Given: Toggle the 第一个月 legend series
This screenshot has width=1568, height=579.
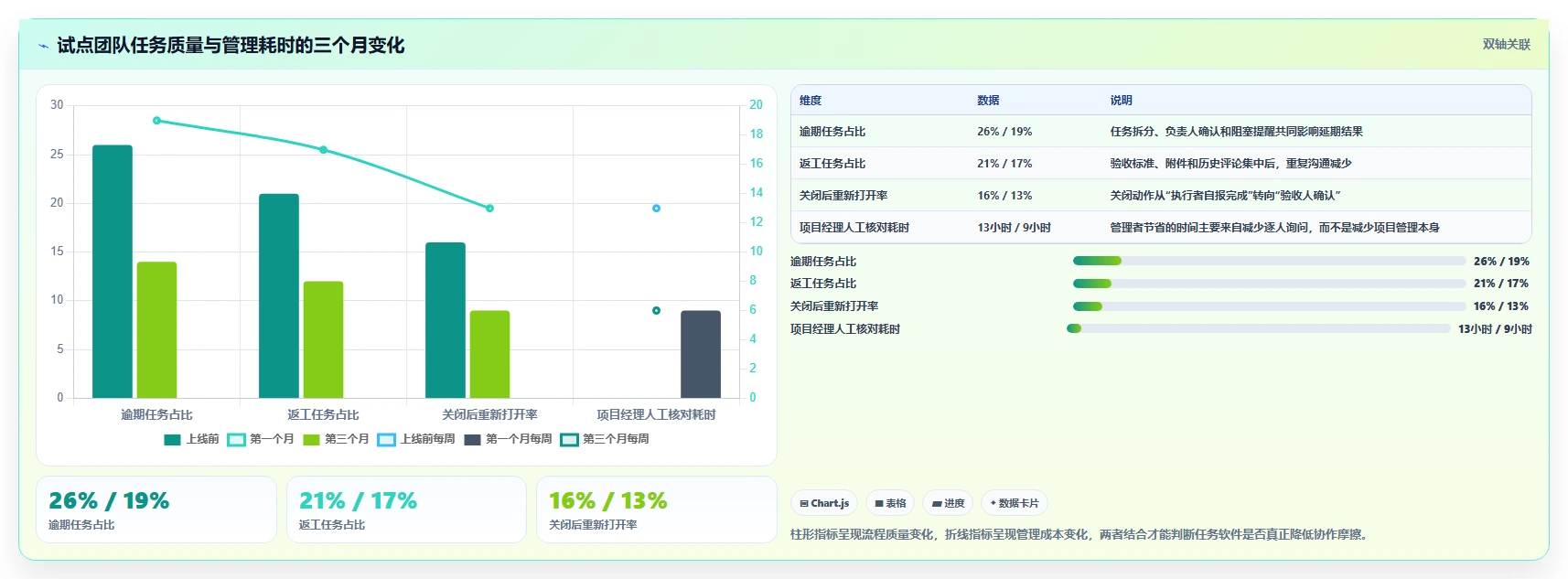Looking at the screenshot, I should (261, 439).
